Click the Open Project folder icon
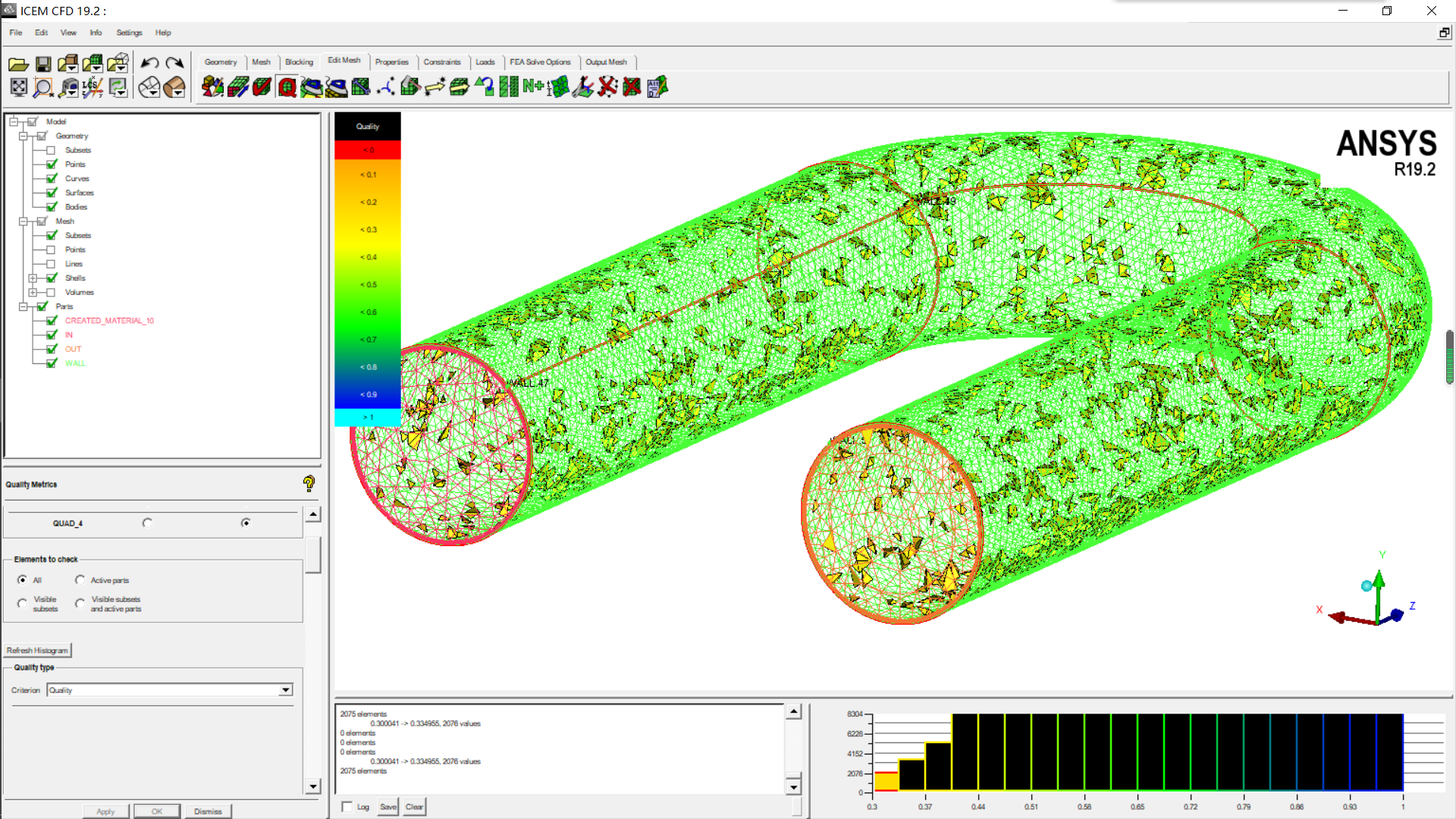Screen dimensions: 1456x819 [x=18, y=64]
